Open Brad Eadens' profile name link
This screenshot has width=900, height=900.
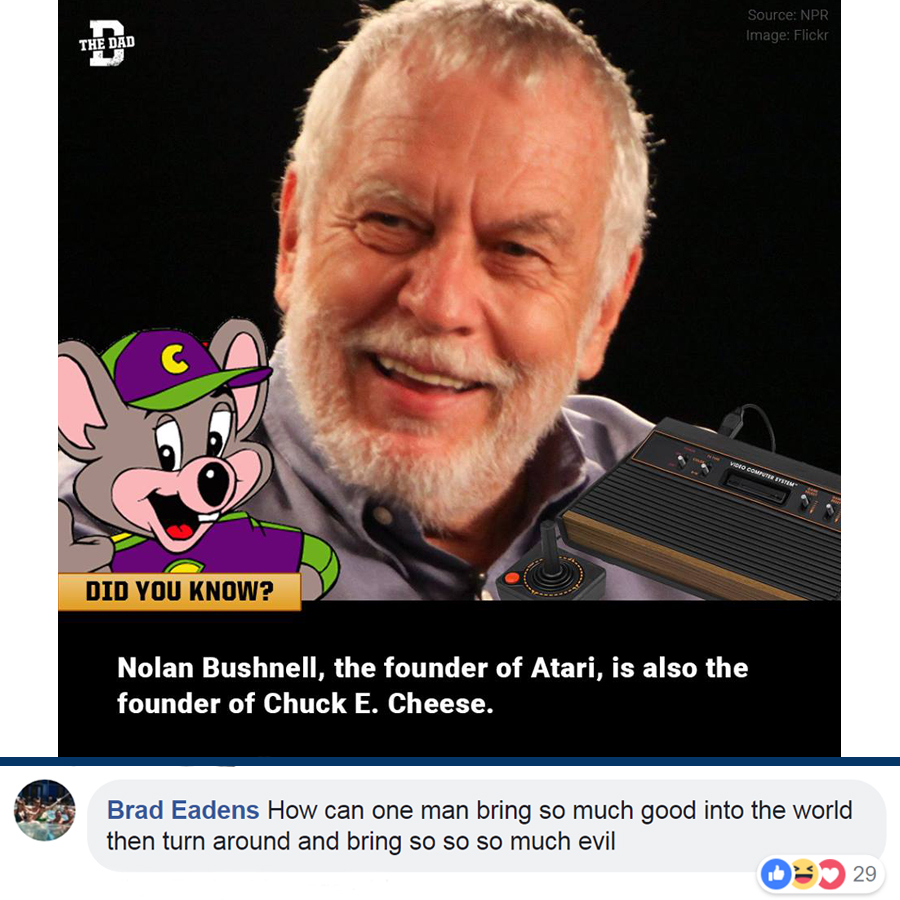(183, 810)
